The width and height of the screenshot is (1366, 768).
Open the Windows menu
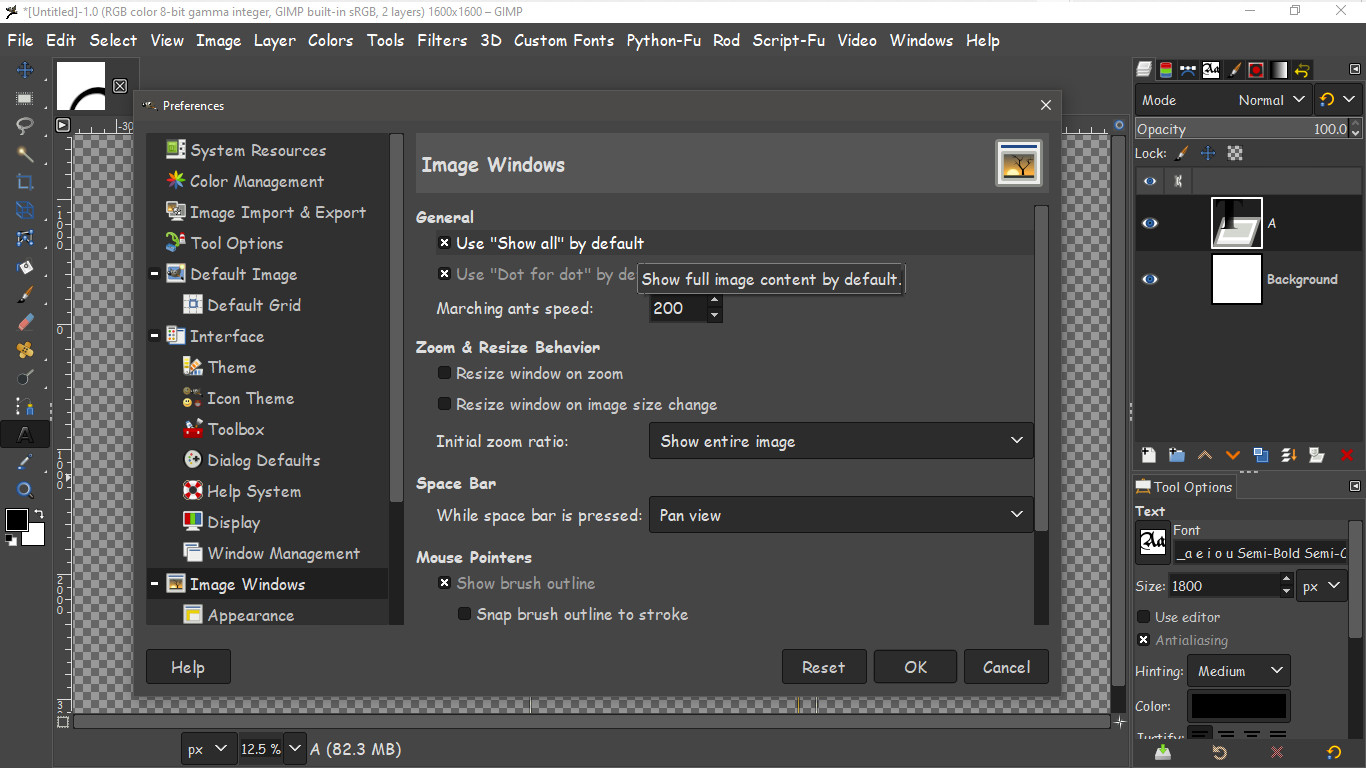coord(921,40)
